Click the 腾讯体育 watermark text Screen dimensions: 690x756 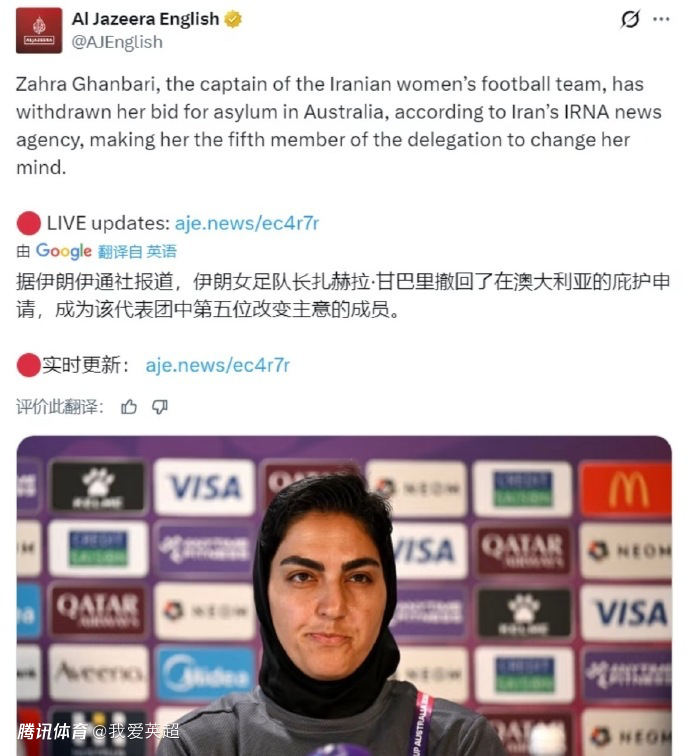pyautogui.click(x=53, y=731)
